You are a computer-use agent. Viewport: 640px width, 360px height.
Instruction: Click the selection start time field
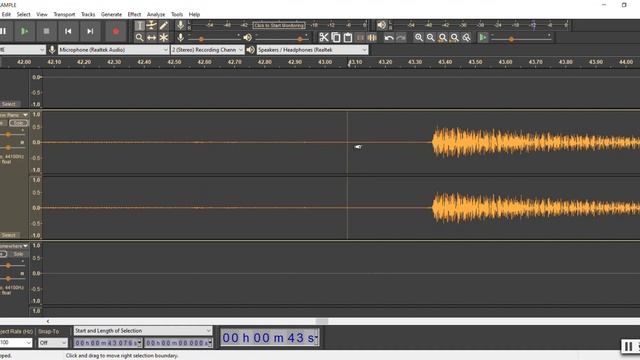(108, 343)
